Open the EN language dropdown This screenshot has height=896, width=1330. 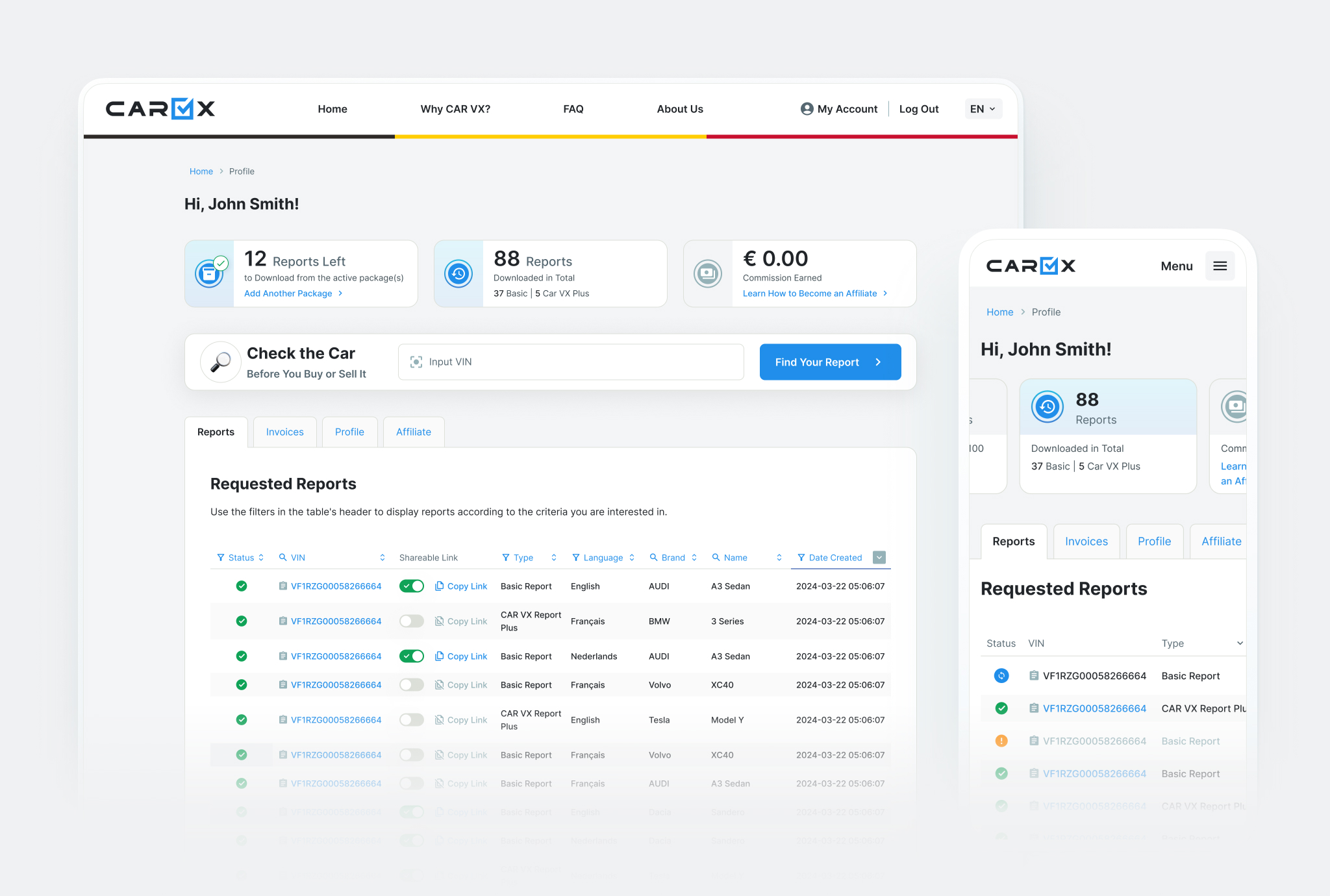coord(983,109)
